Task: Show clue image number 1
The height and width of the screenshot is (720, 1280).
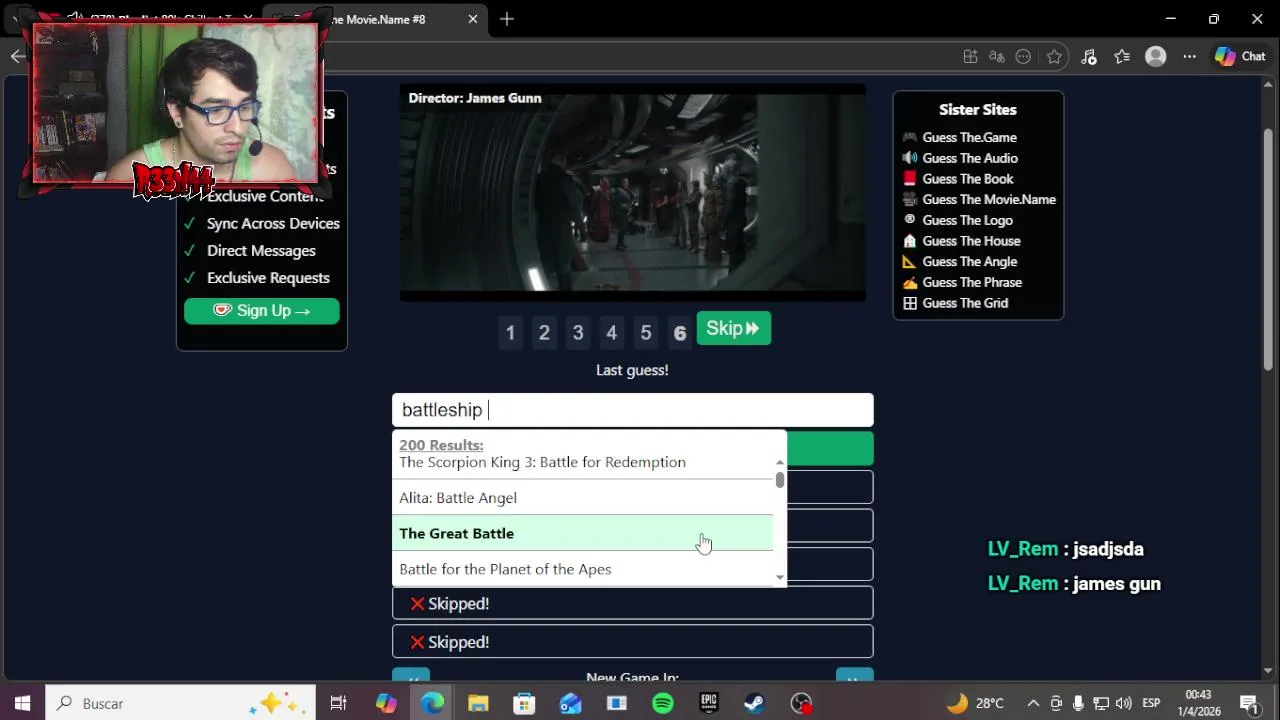Action: pos(510,333)
